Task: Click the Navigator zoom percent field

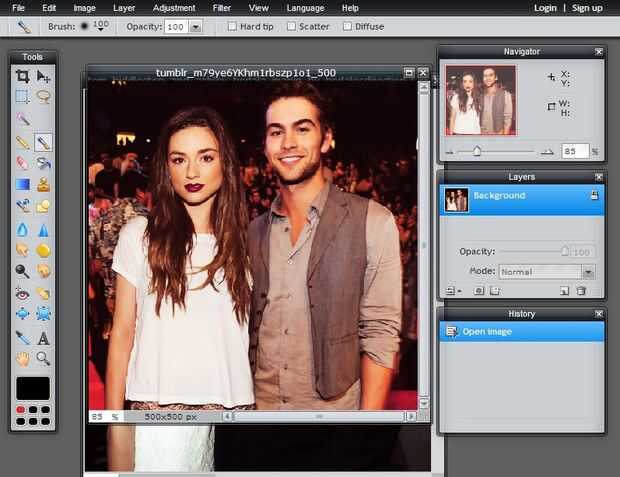Action: [x=575, y=151]
